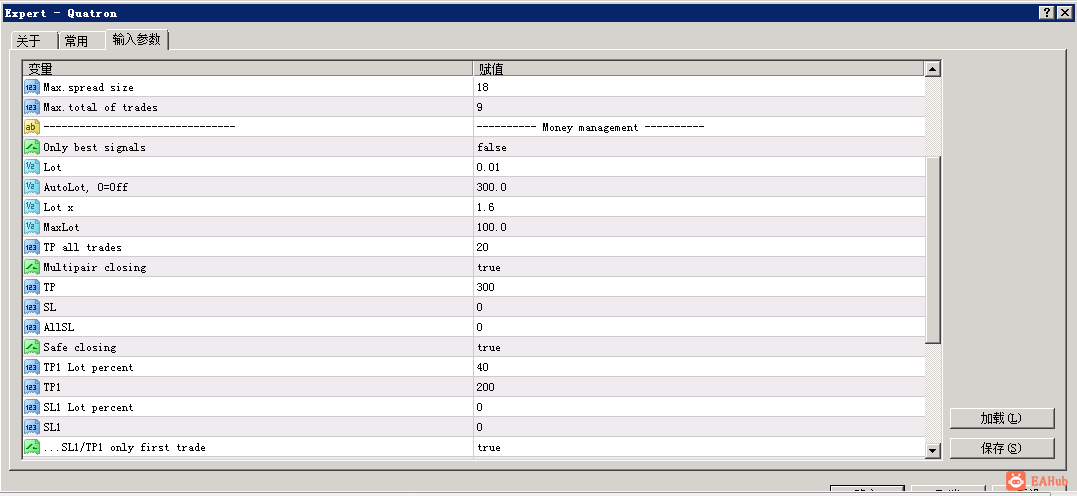Click the integer icon beside Max.total of trades
The image size is (1077, 496).
[x=32, y=107]
